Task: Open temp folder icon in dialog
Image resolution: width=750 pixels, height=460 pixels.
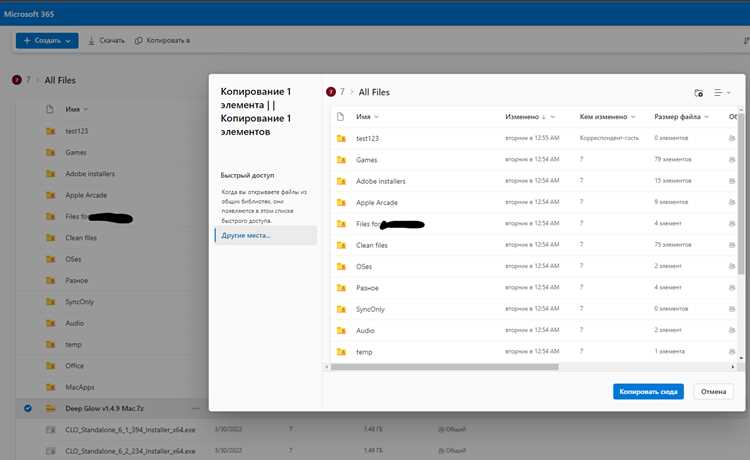Action: (341, 351)
